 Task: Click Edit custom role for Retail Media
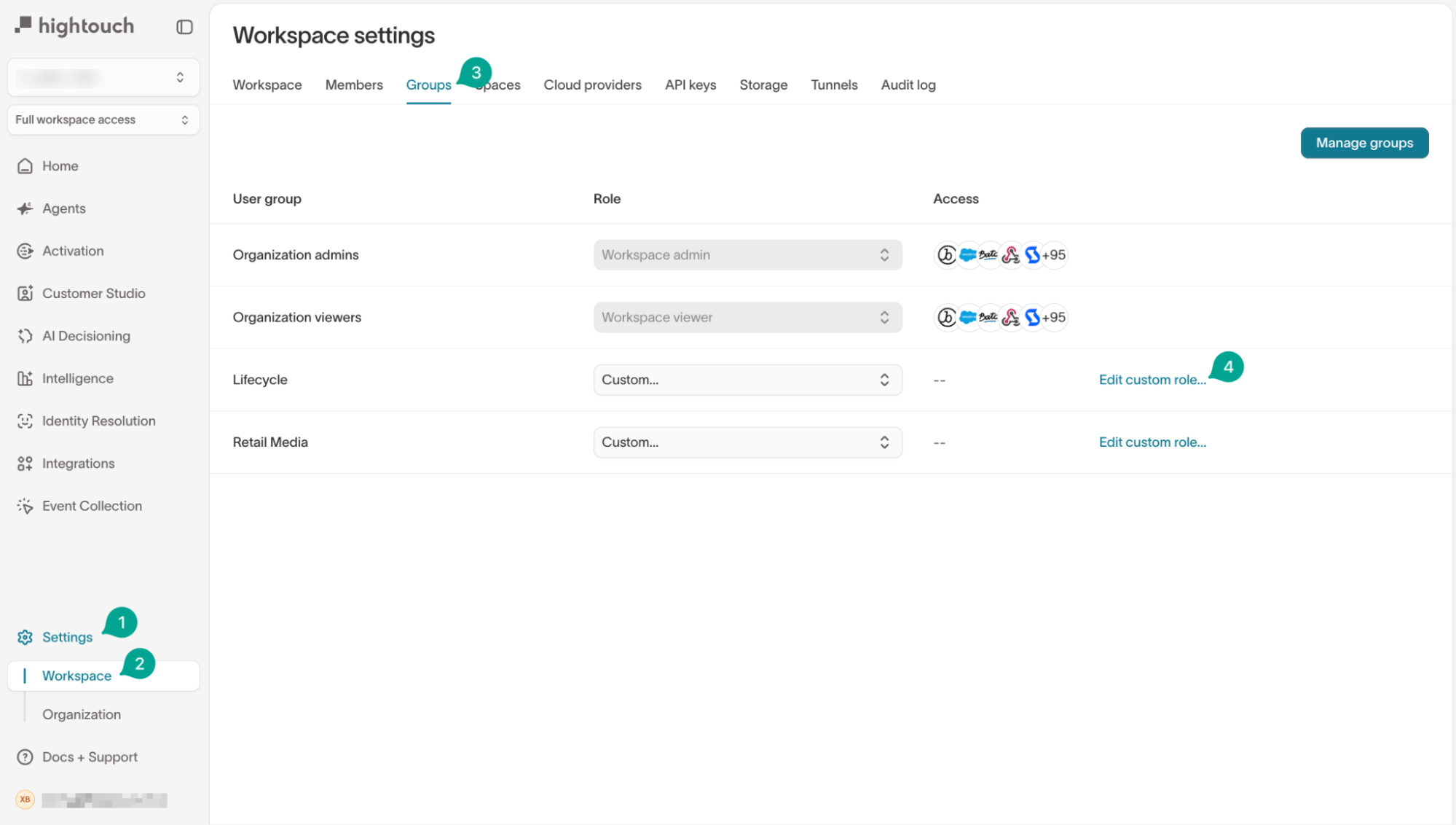1152,442
